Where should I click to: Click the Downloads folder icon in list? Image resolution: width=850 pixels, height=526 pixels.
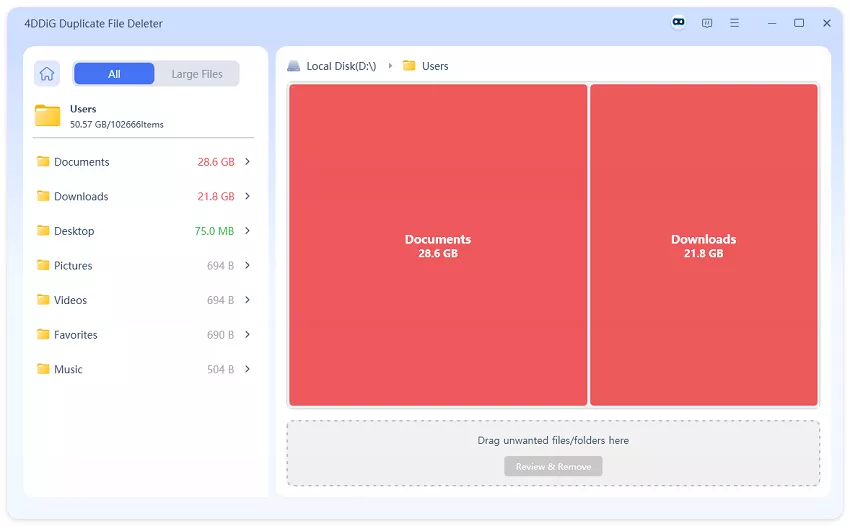(x=43, y=196)
